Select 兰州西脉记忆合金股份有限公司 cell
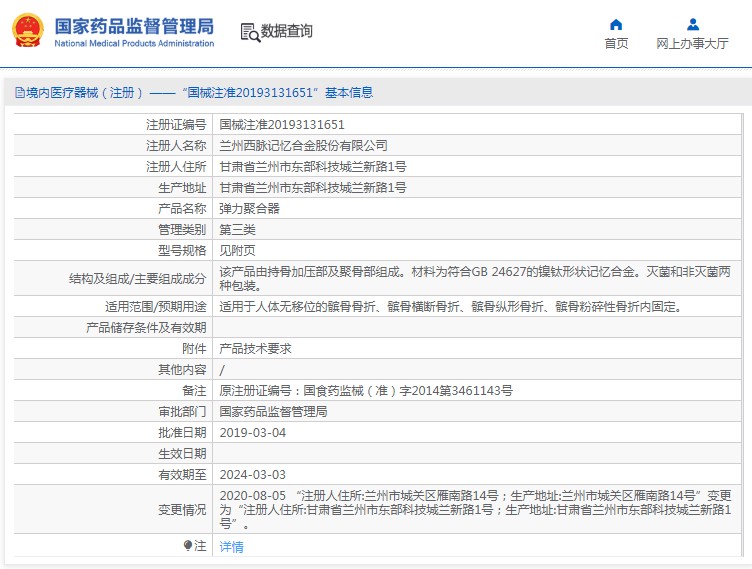The image size is (752, 569). 303,145
